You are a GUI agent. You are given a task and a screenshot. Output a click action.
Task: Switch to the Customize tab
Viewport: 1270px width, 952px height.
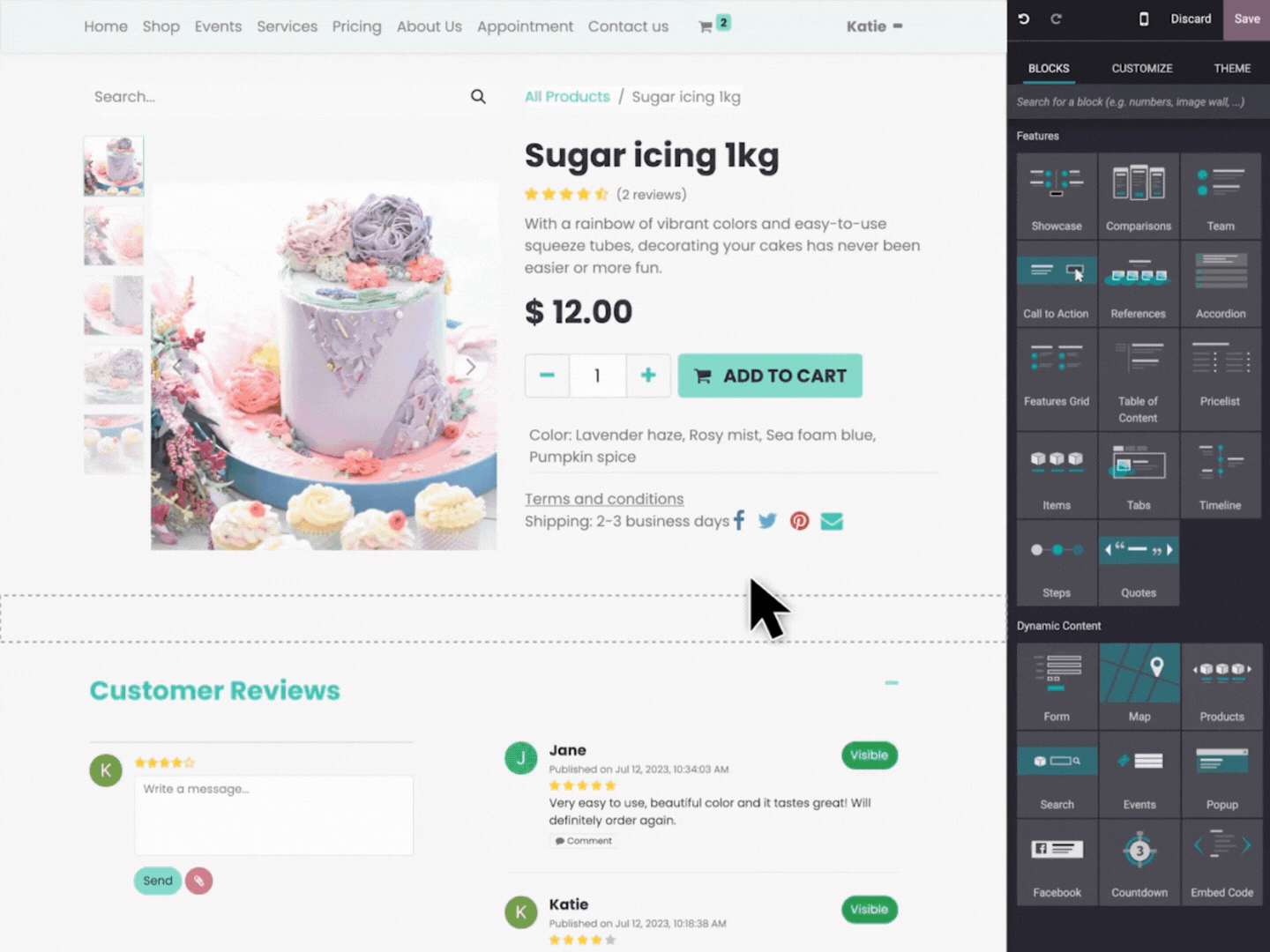pyautogui.click(x=1142, y=68)
